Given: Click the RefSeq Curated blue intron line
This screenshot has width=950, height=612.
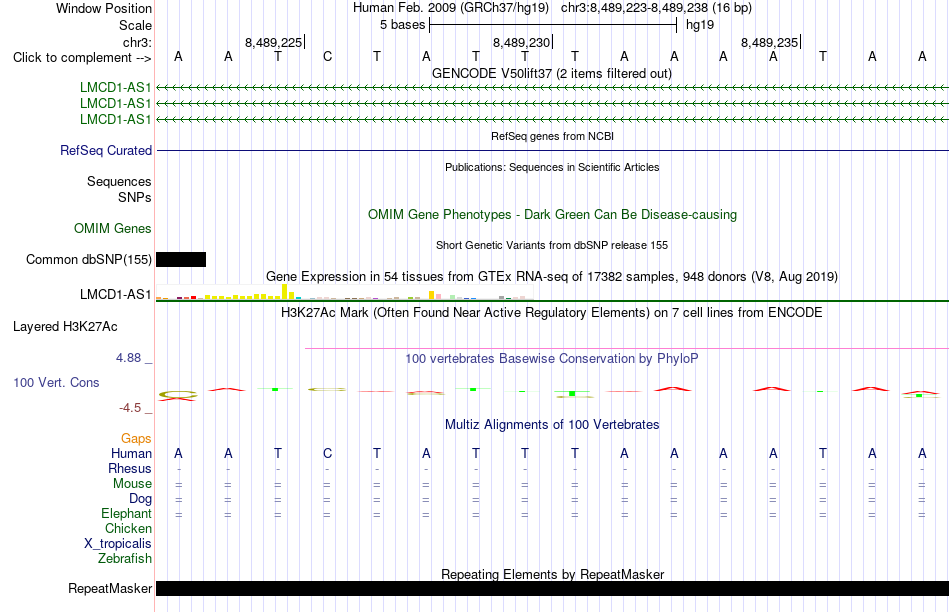Looking at the screenshot, I should click(x=553, y=150).
